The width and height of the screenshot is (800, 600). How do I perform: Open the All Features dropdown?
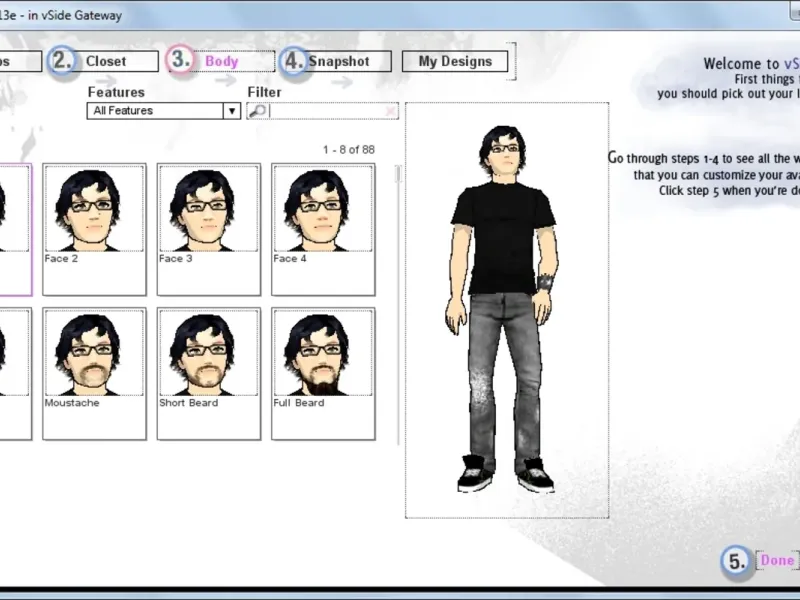click(163, 111)
